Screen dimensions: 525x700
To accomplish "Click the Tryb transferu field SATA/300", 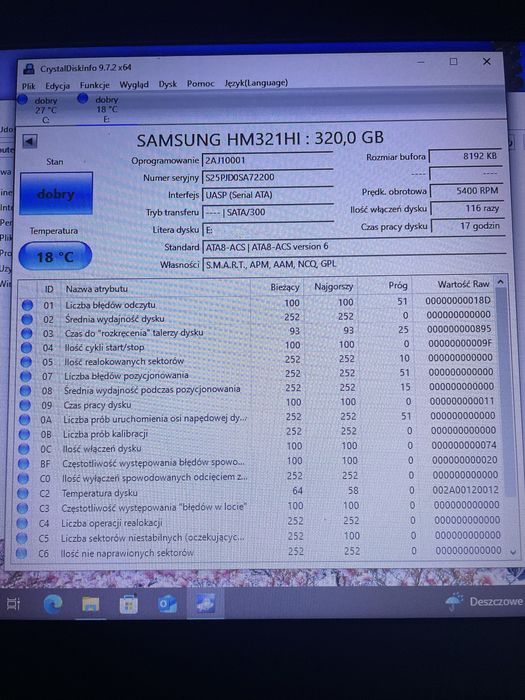I will pos(268,212).
